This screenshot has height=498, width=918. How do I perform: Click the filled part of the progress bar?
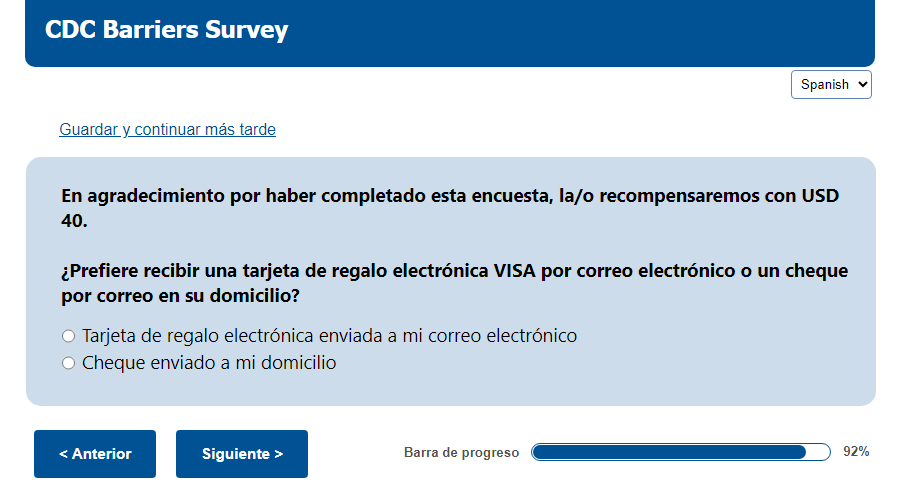668,452
